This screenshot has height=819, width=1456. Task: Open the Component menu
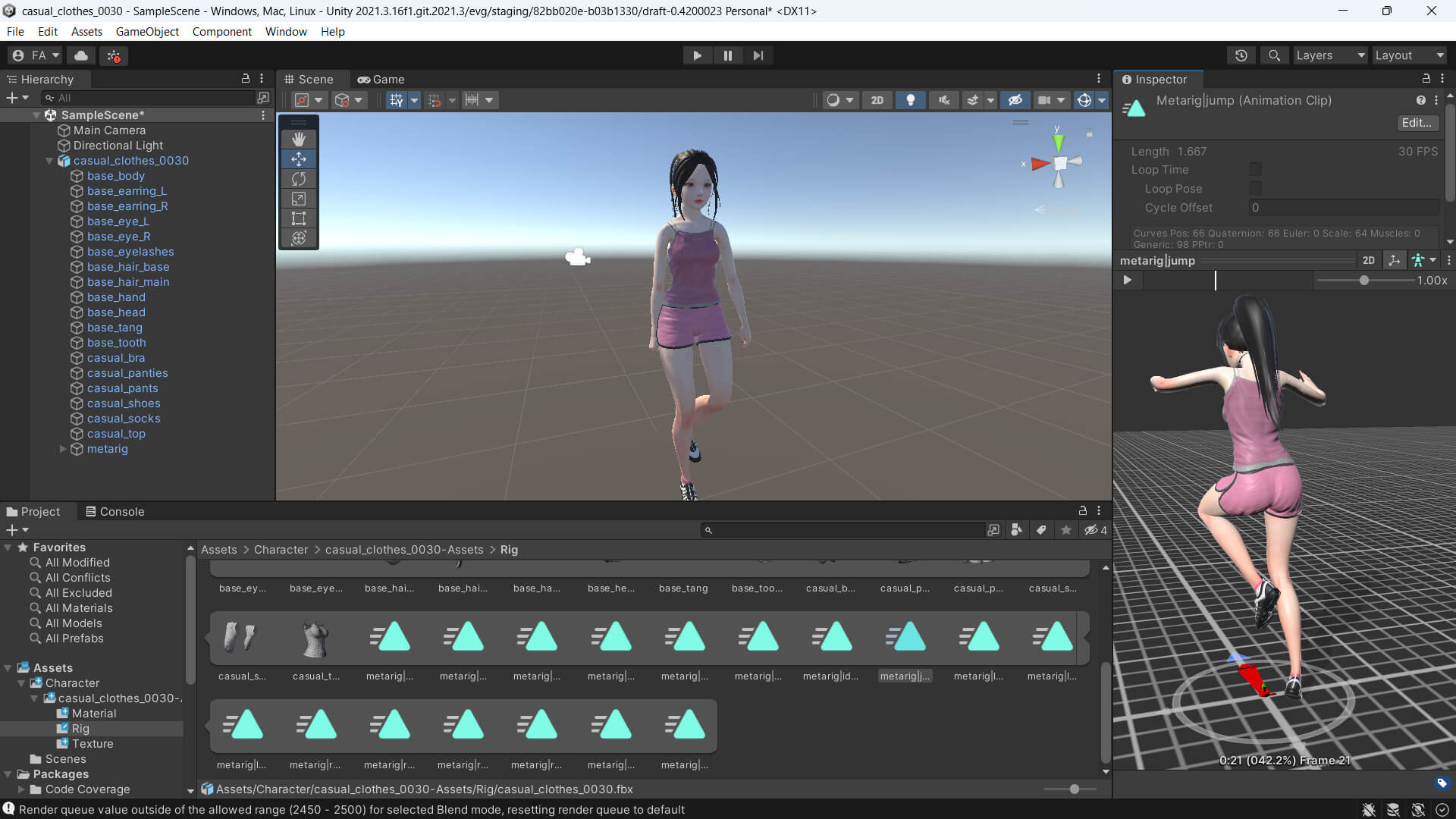221,31
